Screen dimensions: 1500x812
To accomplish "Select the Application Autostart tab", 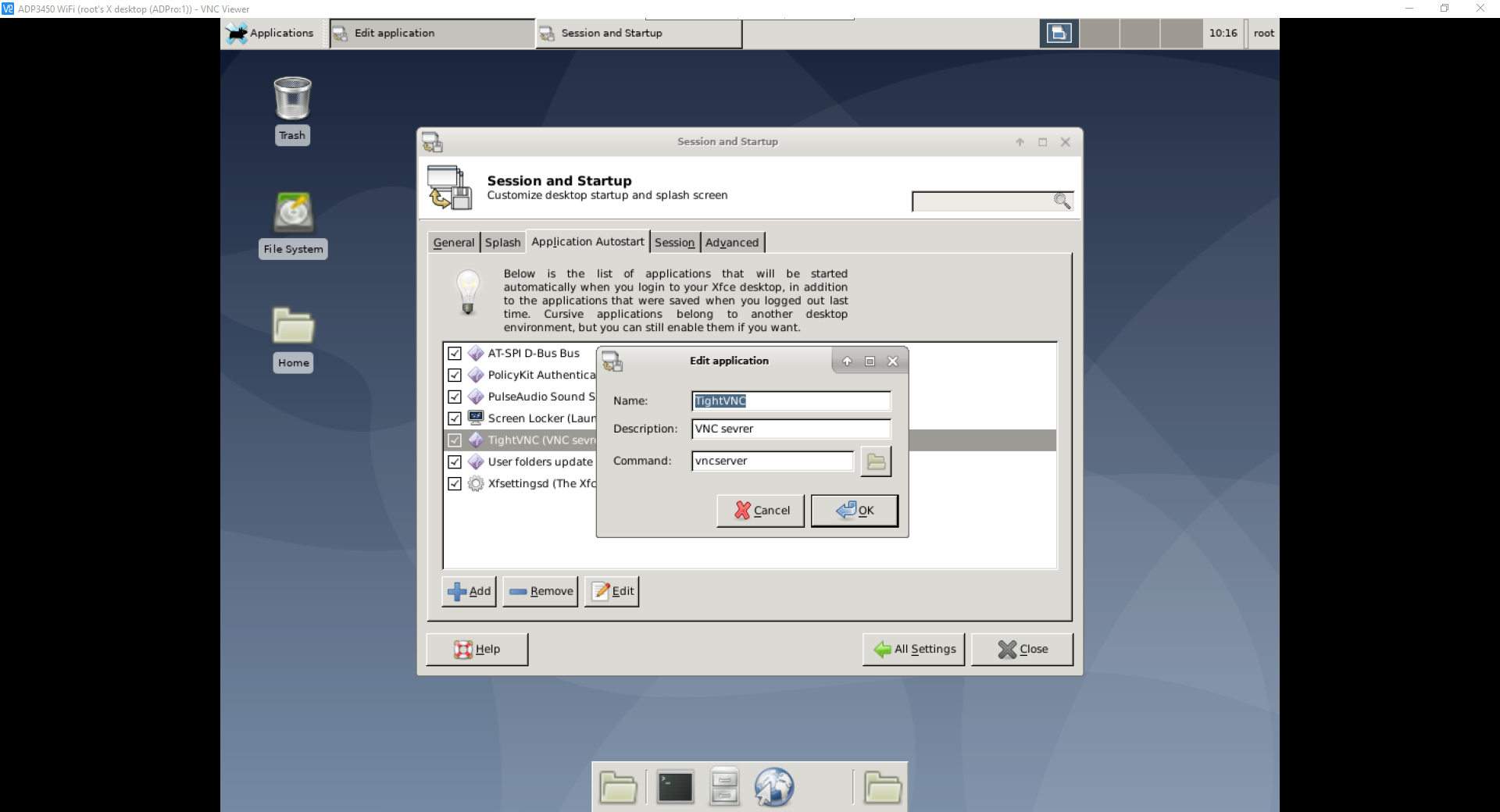I will (587, 241).
